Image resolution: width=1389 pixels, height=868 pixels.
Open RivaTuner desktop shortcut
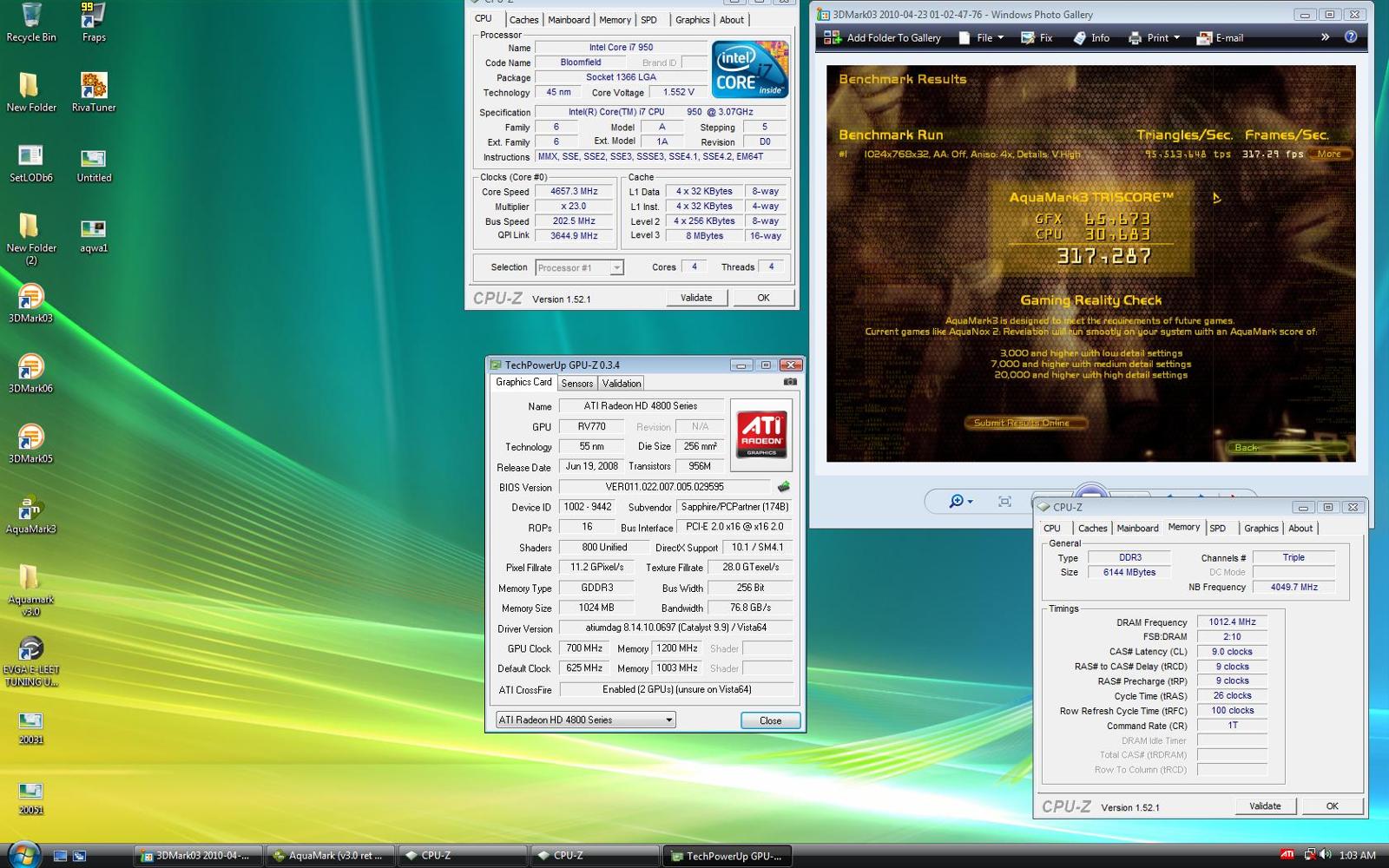coord(94,92)
